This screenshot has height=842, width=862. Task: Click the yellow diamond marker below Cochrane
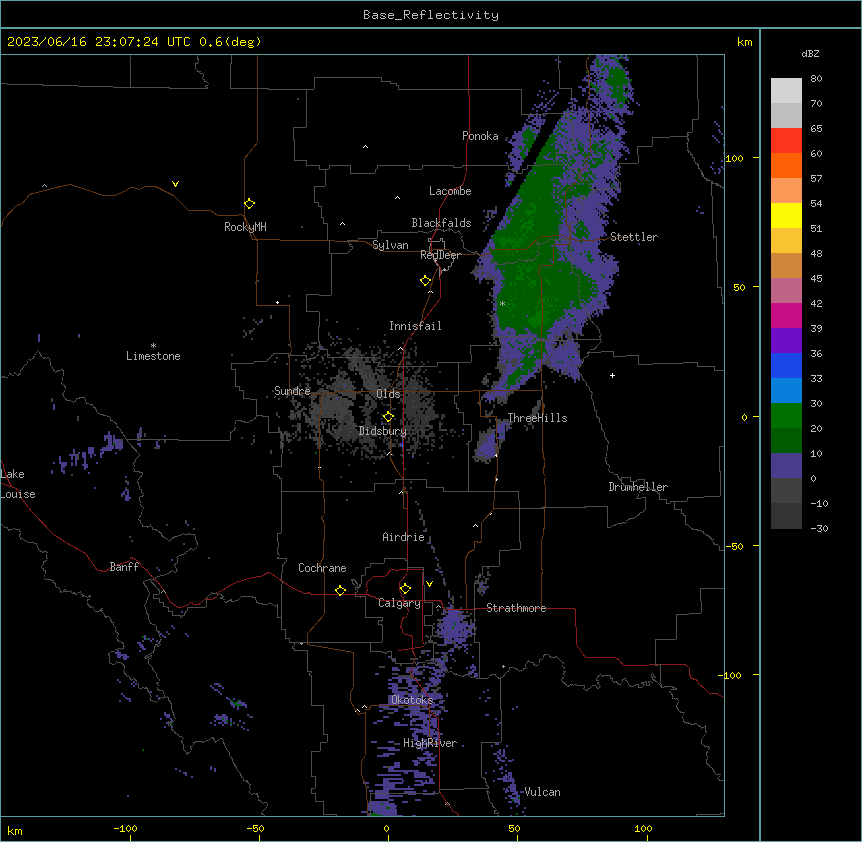coord(340,590)
